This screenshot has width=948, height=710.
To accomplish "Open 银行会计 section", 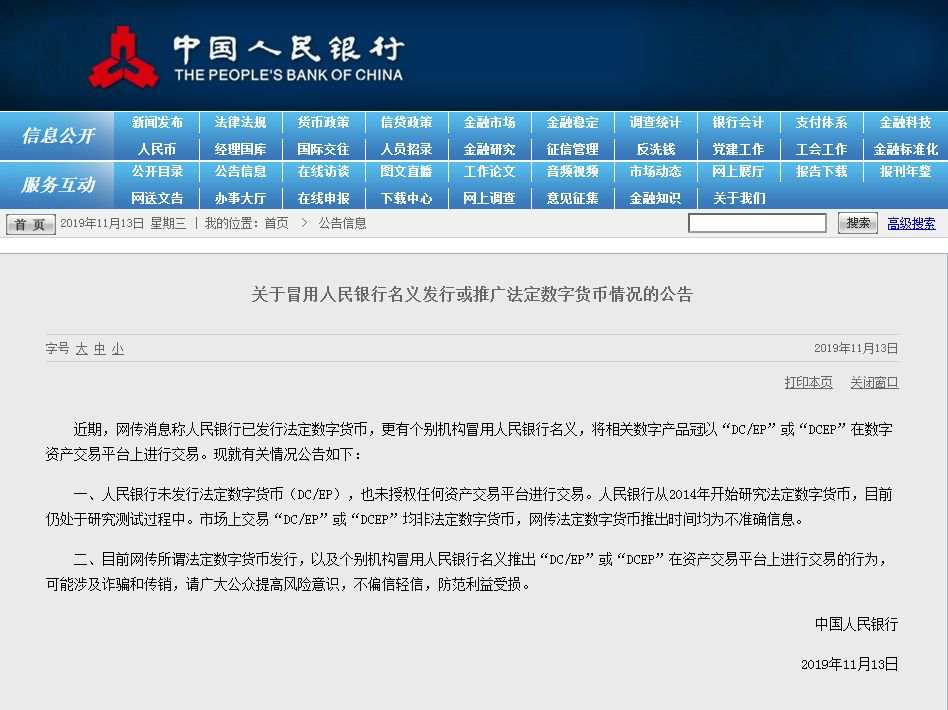I will point(738,122).
